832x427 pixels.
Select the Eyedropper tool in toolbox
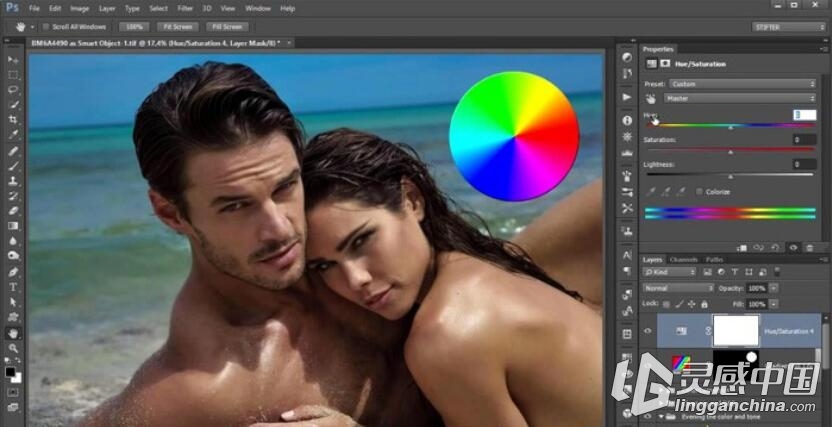point(13,135)
